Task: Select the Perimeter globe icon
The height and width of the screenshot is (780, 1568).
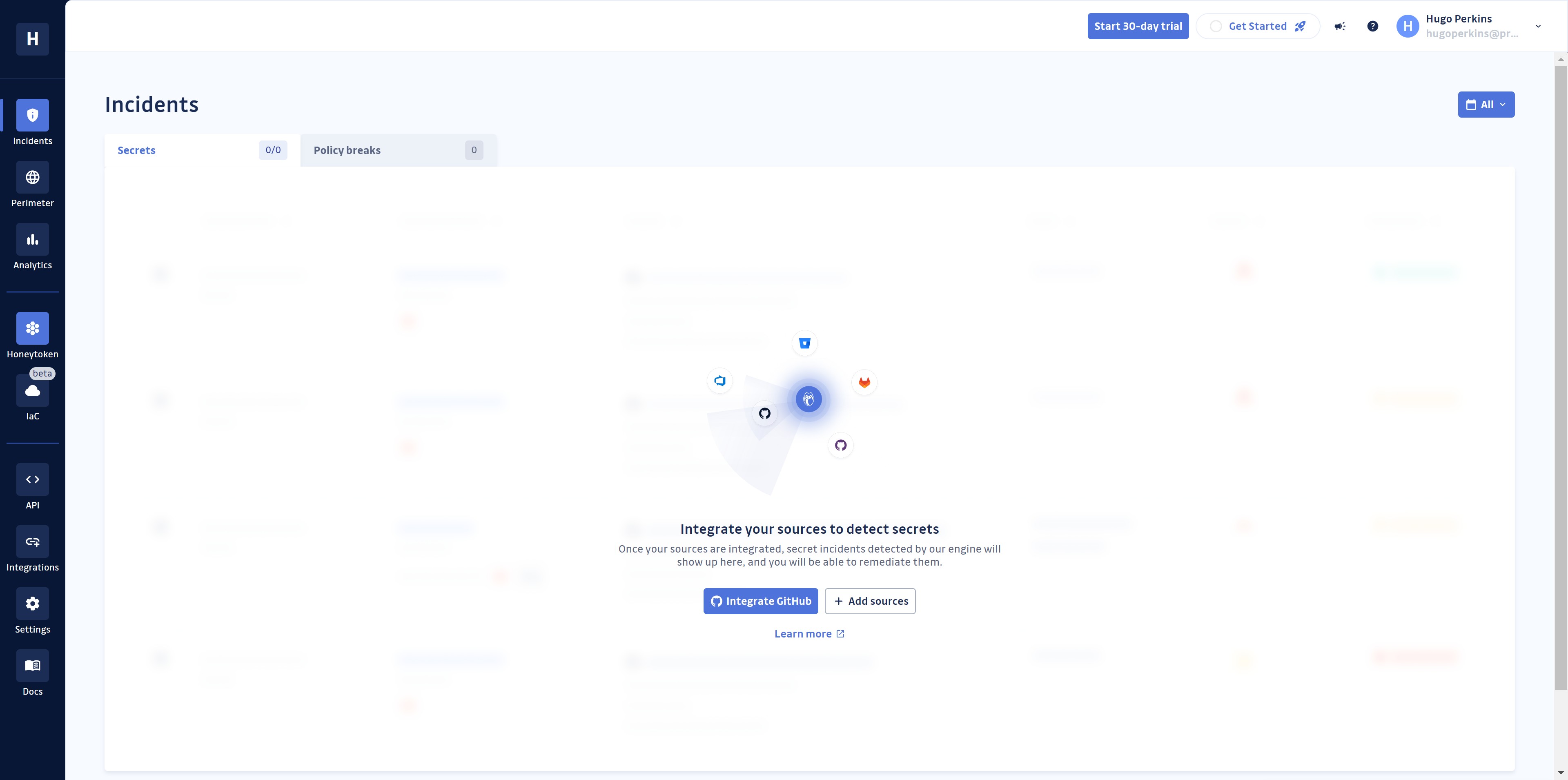Action: click(32, 177)
